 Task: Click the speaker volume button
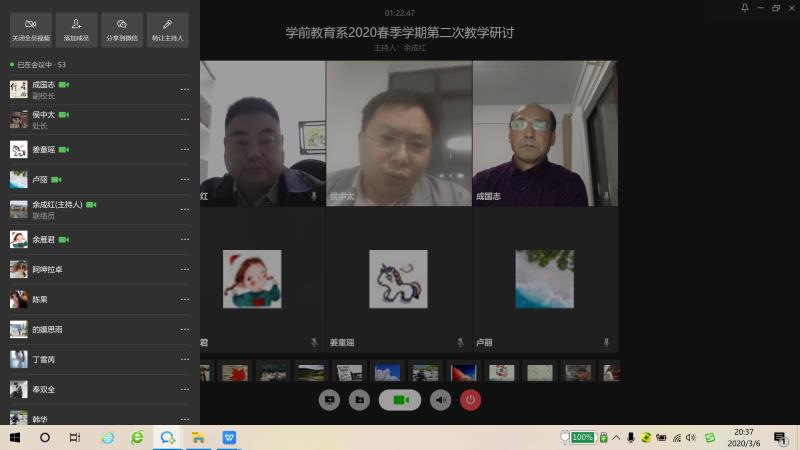pyautogui.click(x=440, y=400)
